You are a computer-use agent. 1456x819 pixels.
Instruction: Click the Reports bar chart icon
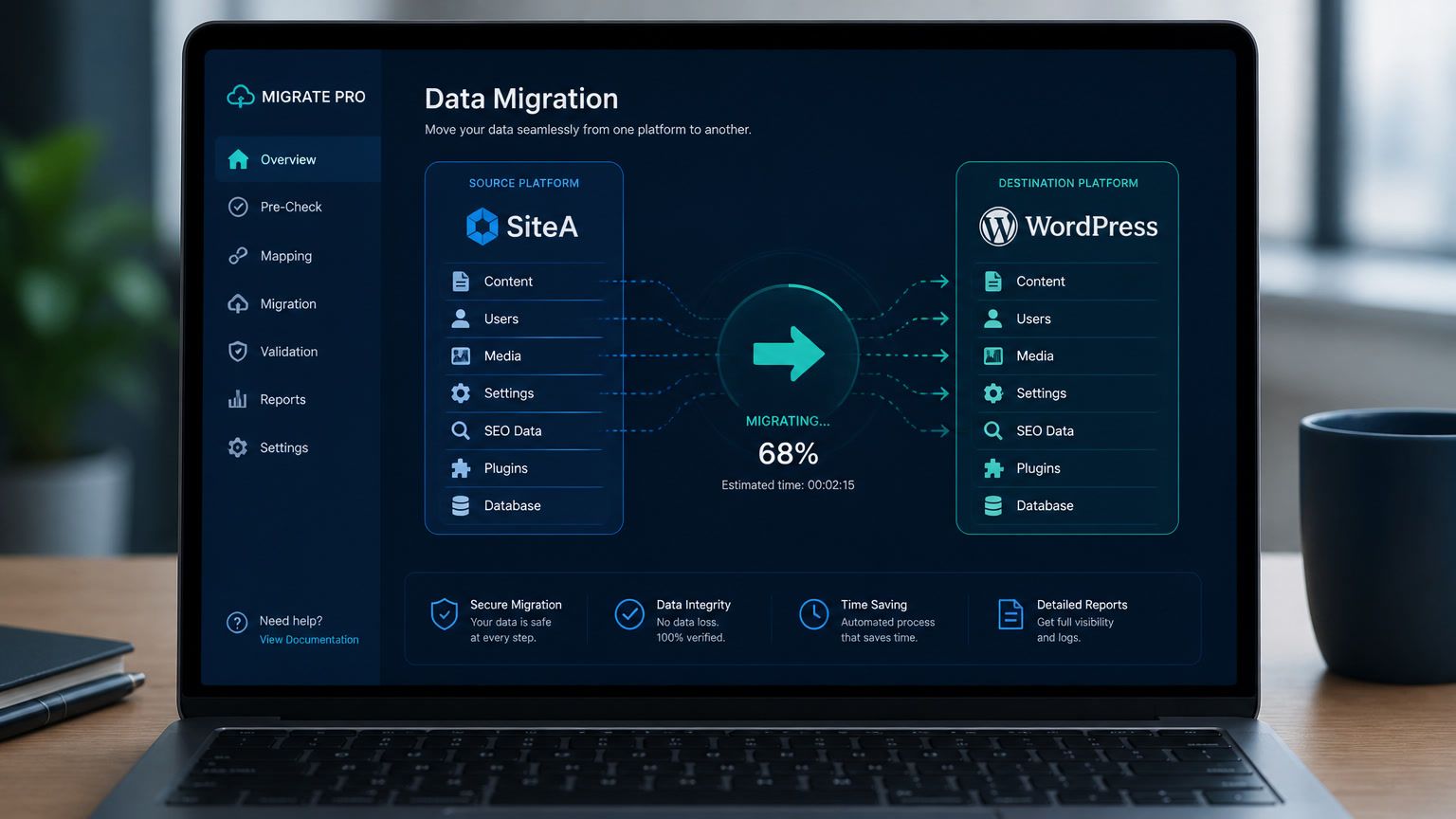238,399
